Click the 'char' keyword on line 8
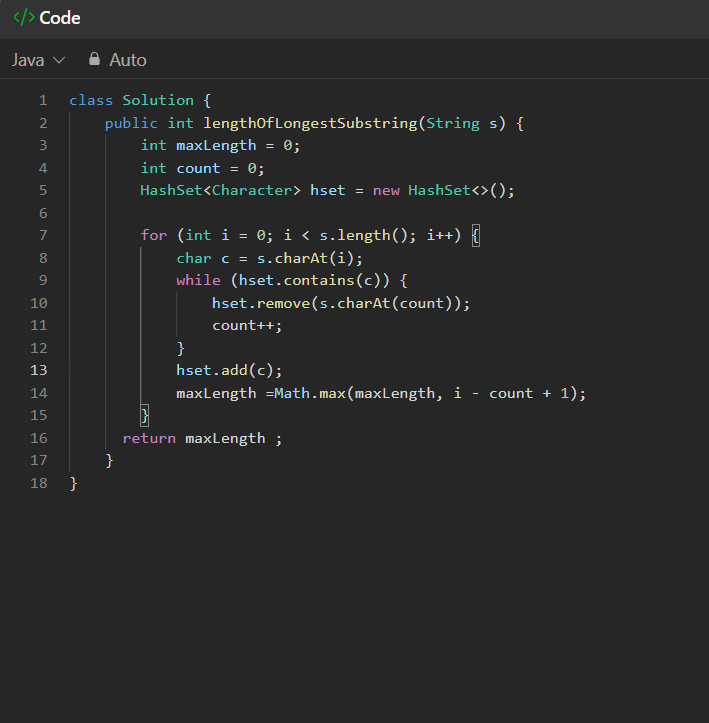The width and height of the screenshot is (709, 723). click(x=194, y=258)
